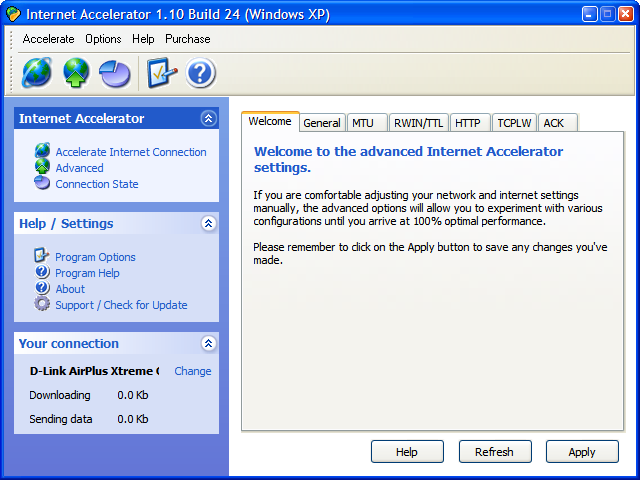Click the checklist icon beside Program Options
This screenshot has width=640, height=480.
tap(42, 256)
